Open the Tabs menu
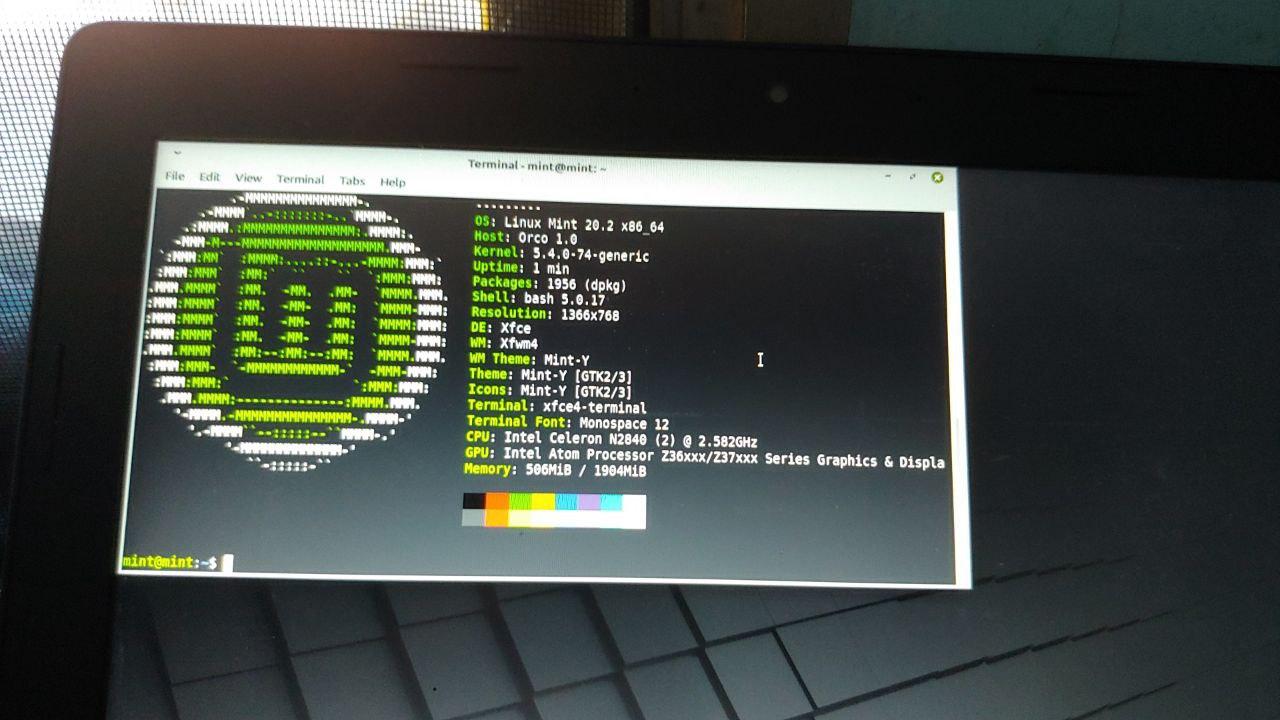This screenshot has height=720, width=1280. (x=352, y=181)
